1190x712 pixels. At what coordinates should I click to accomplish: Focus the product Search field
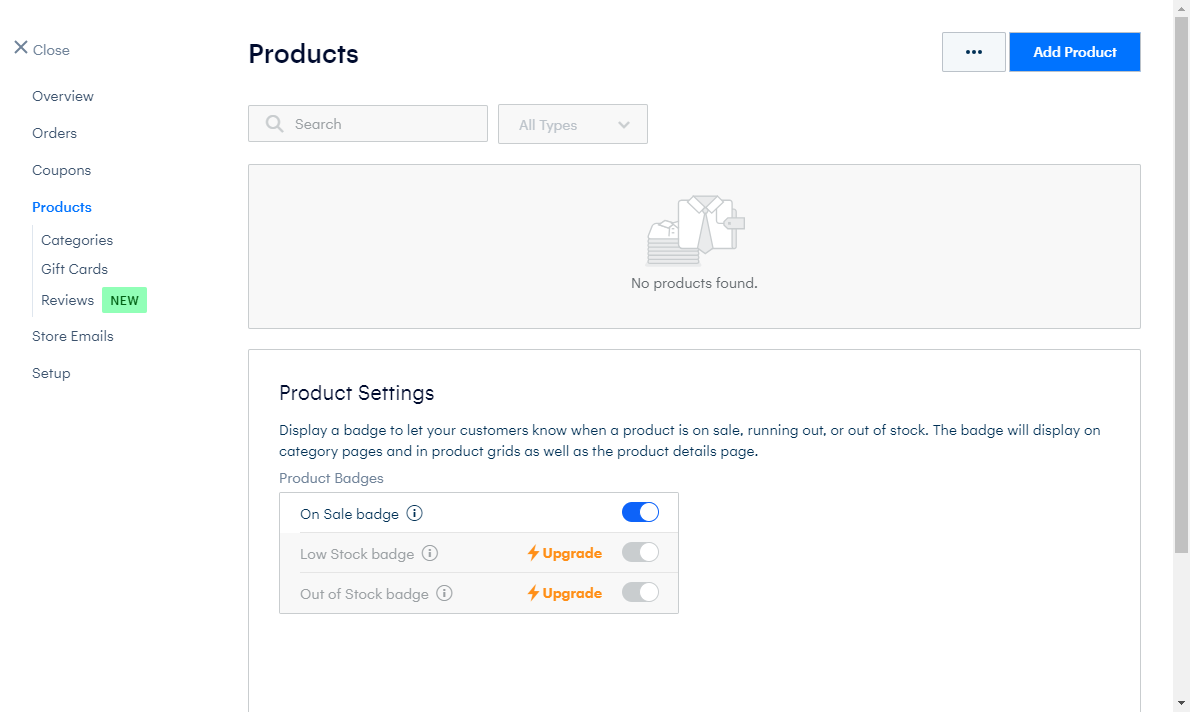pos(368,124)
